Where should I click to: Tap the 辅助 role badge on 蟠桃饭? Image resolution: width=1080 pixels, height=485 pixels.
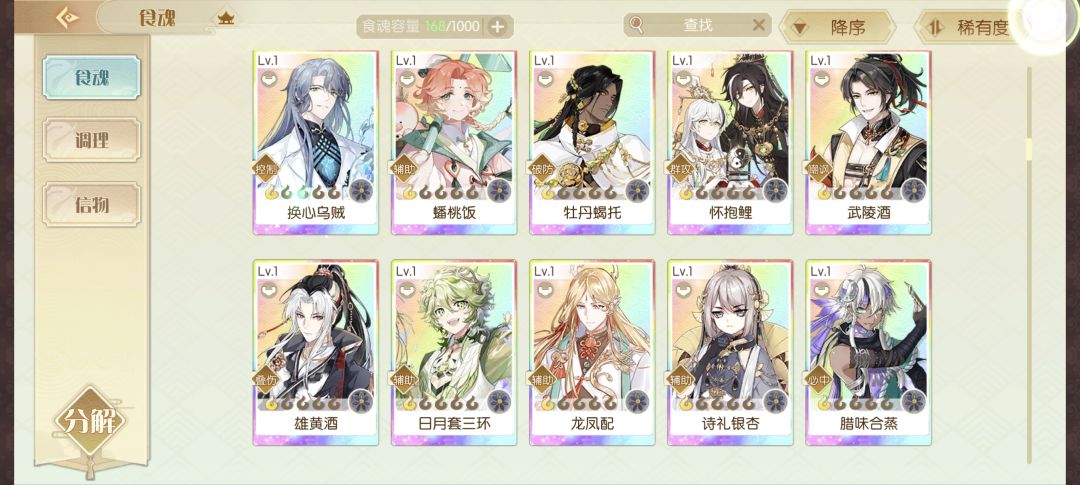coord(404,167)
